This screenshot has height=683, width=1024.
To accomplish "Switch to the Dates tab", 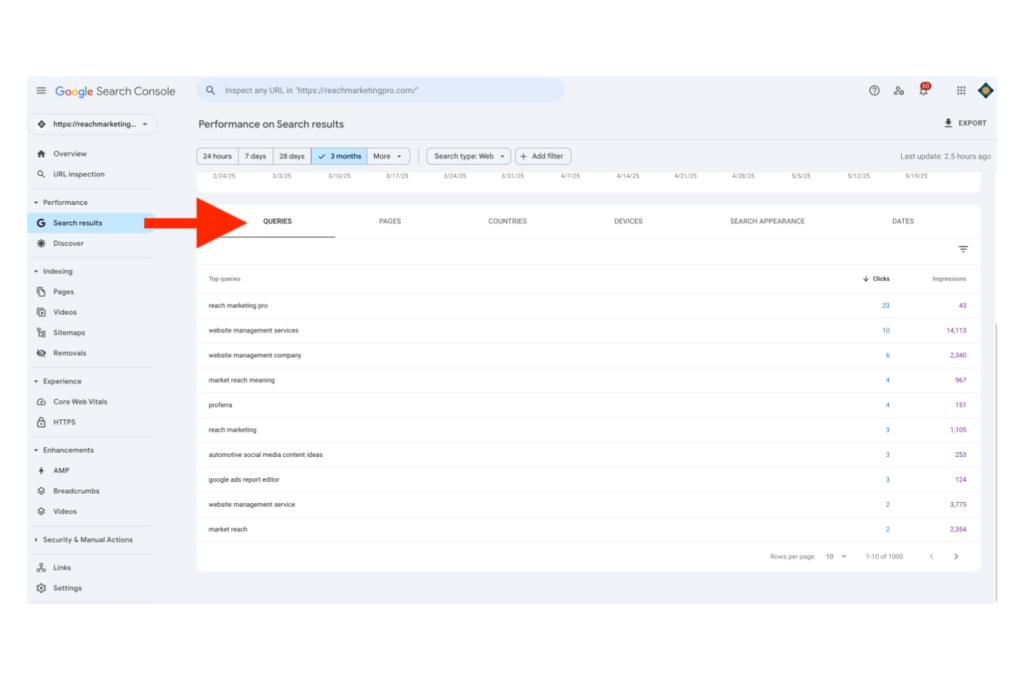I will click(x=903, y=221).
